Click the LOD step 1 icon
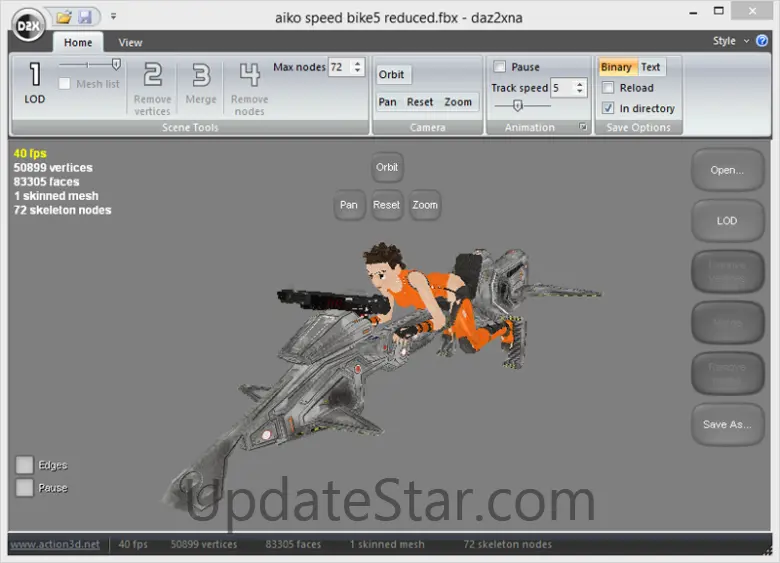This screenshot has height=563, width=780. pos(35,75)
